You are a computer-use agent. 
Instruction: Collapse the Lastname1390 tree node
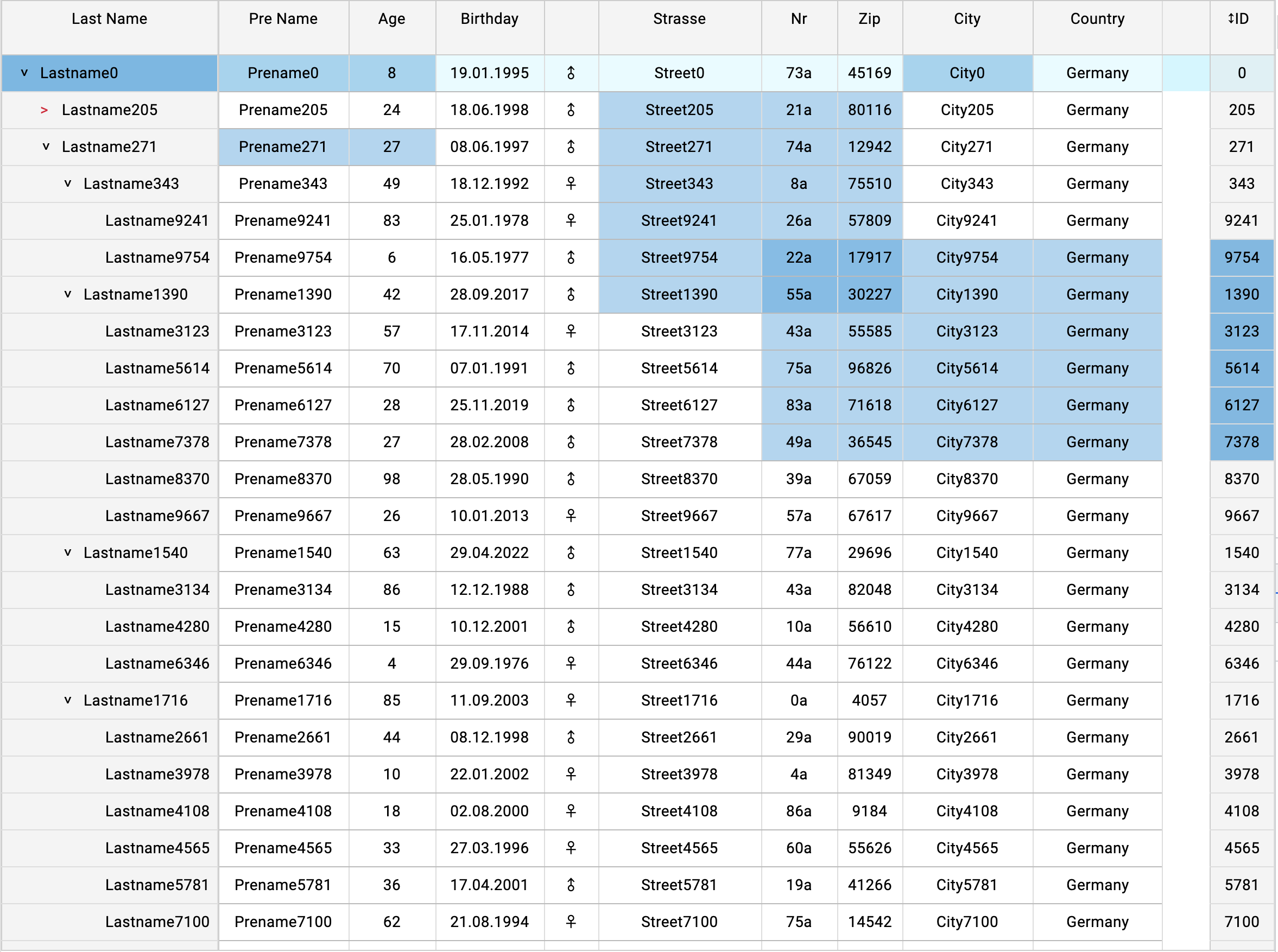click(x=67, y=295)
